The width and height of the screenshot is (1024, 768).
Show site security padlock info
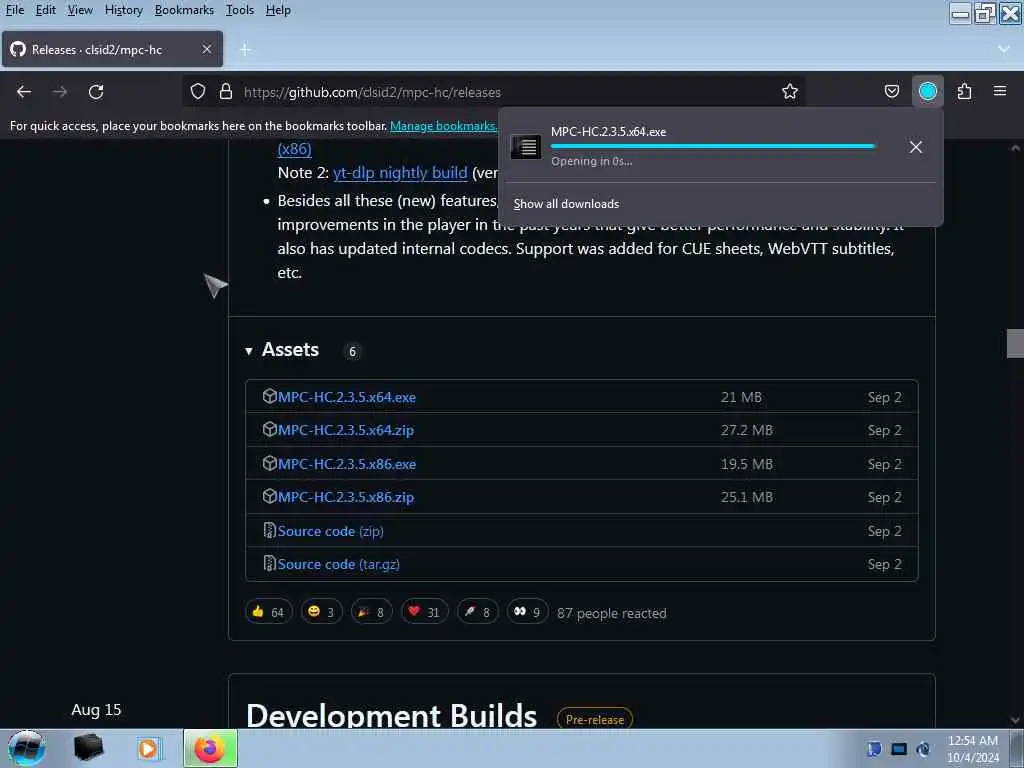(226, 91)
